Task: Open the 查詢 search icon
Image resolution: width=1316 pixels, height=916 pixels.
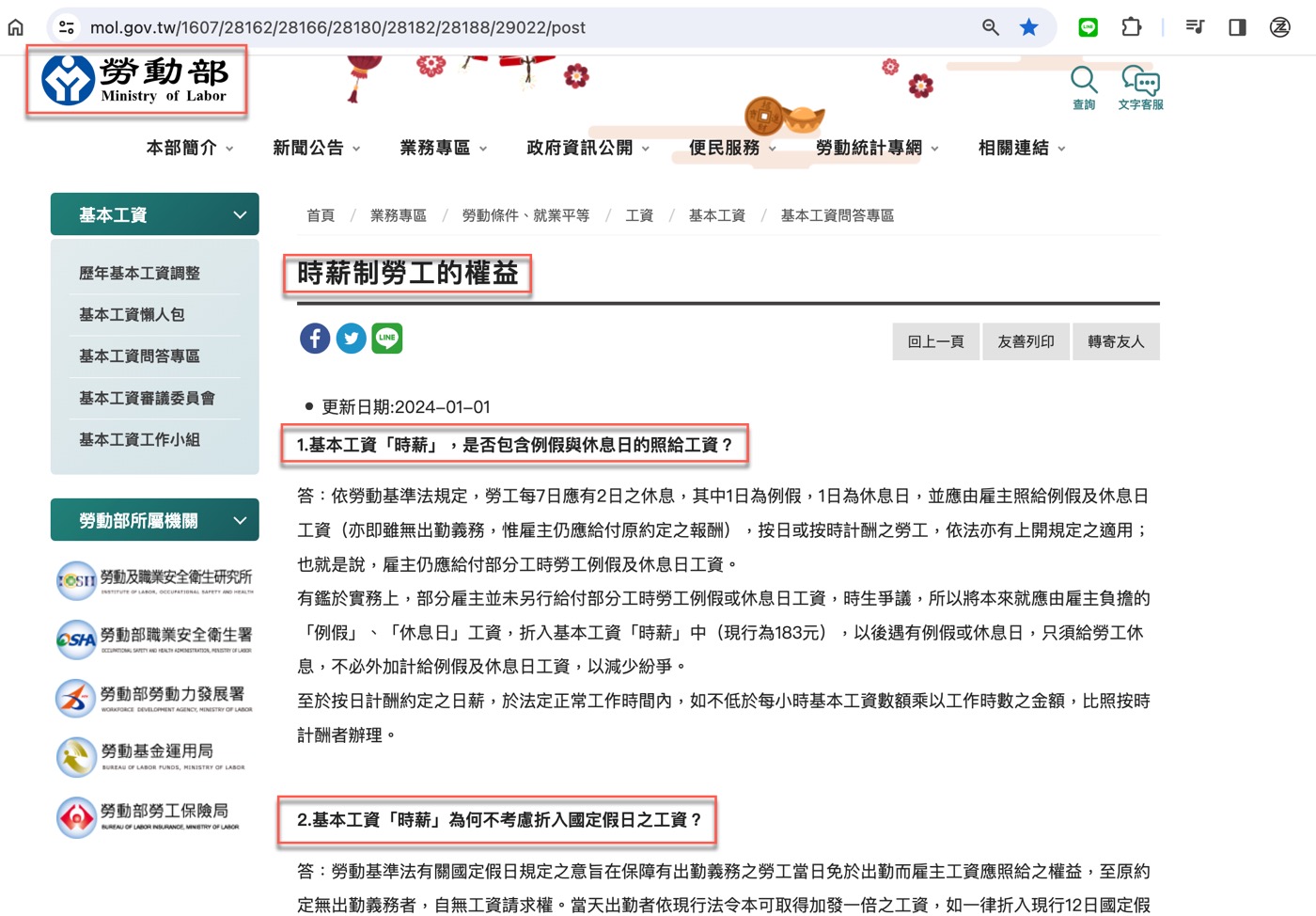Action: tap(1084, 88)
